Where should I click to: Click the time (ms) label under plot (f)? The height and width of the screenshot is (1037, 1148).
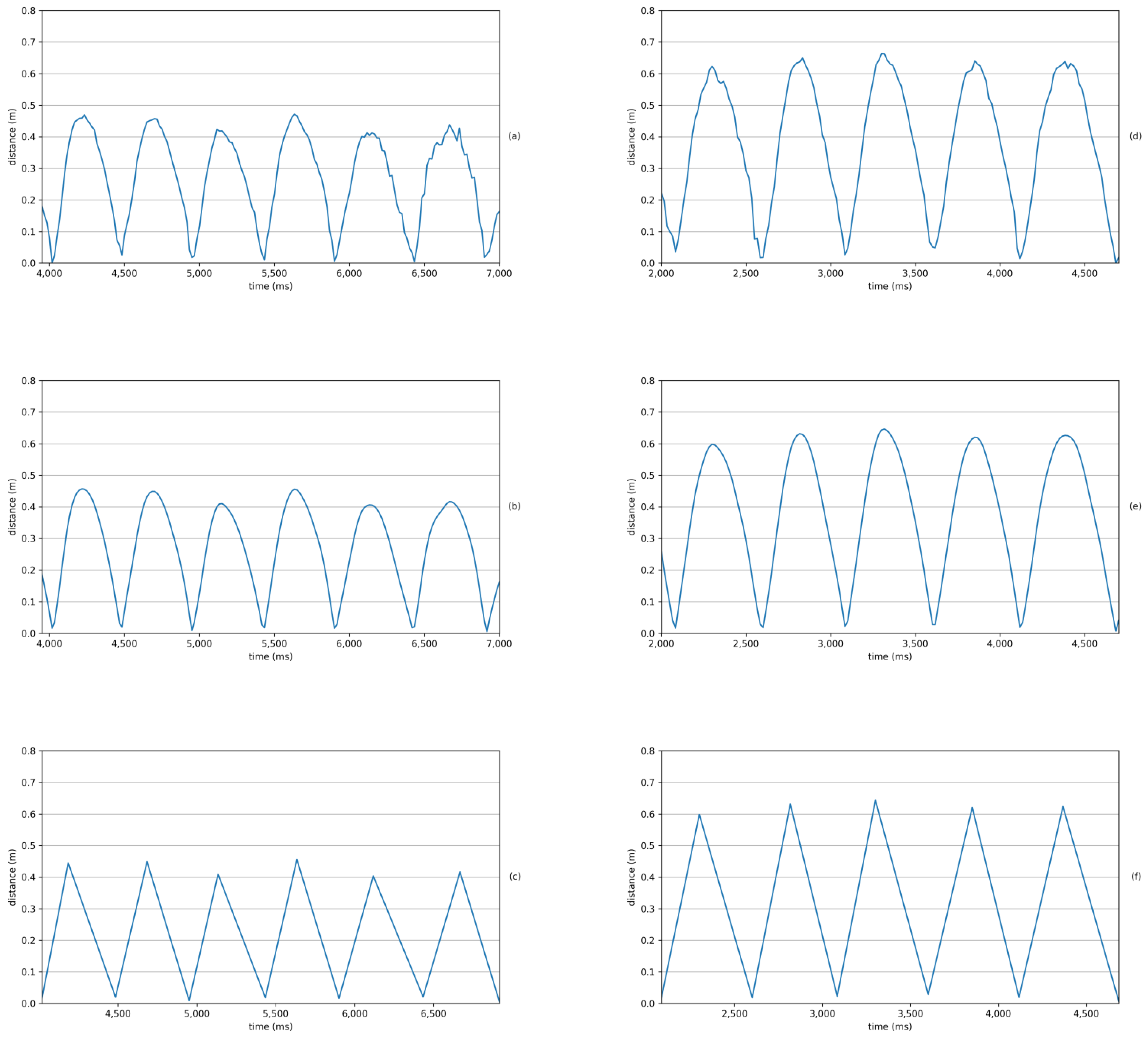(890, 1026)
